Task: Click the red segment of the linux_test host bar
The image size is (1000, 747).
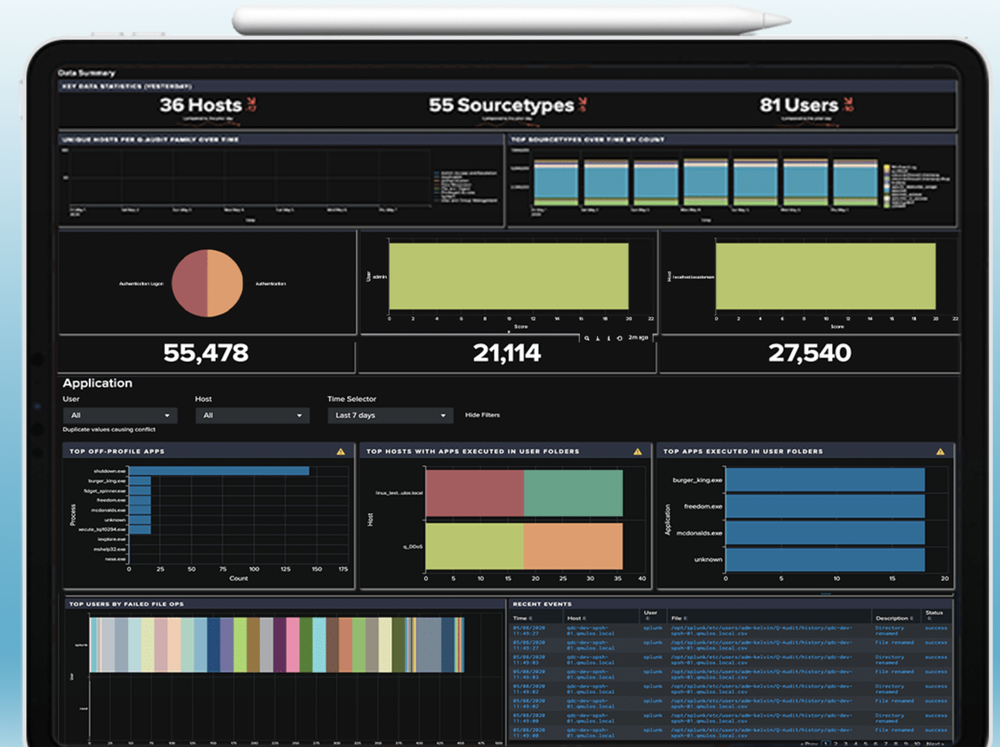Action: click(x=474, y=493)
